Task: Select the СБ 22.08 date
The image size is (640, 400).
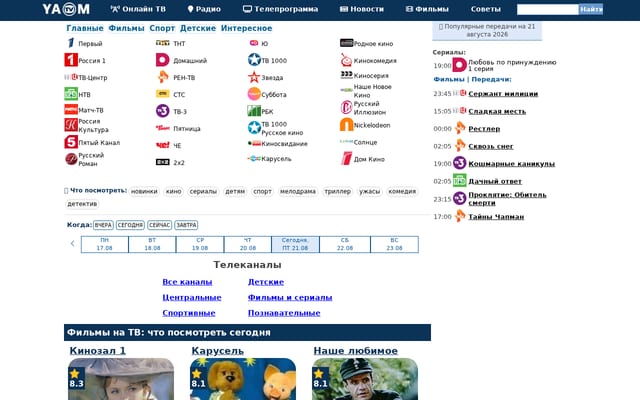Action: 345,244
